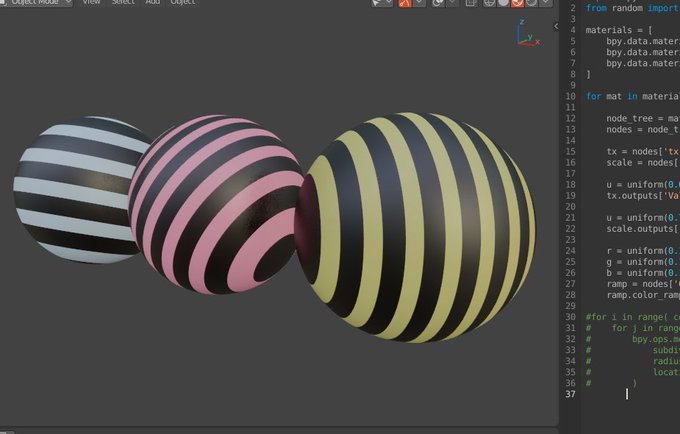Click the commented 'locat' line
This screenshot has height=434, width=680.
(632, 372)
